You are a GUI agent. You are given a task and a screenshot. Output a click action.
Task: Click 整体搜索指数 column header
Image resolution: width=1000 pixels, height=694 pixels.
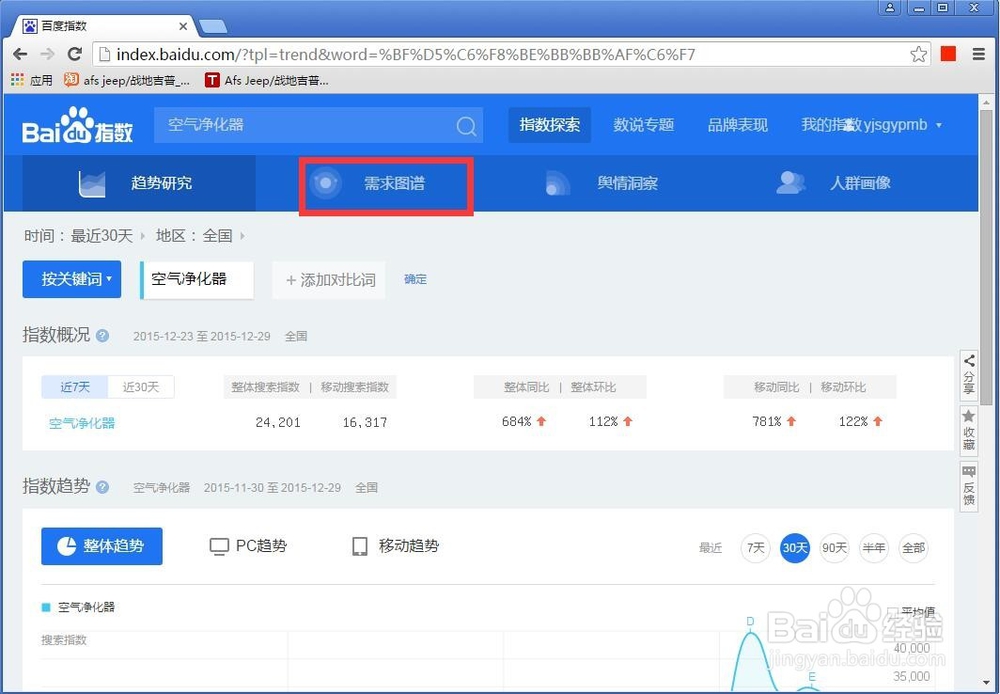265,387
